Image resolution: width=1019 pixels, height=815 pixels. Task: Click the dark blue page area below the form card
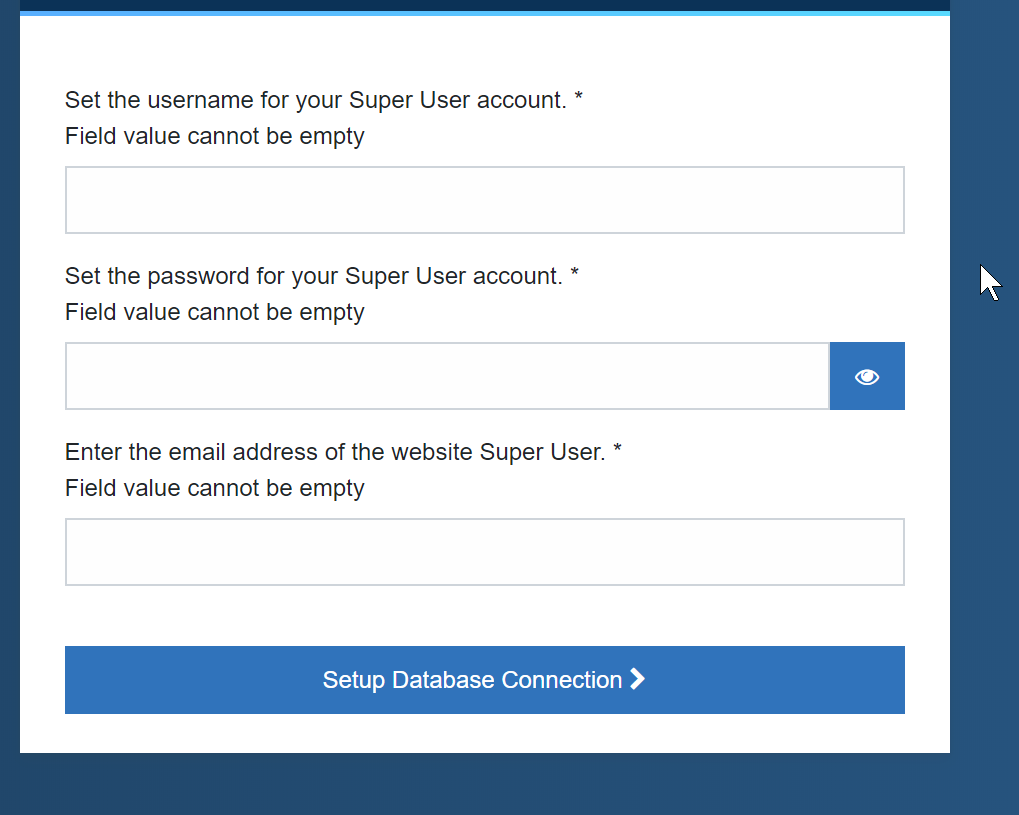coord(485,784)
